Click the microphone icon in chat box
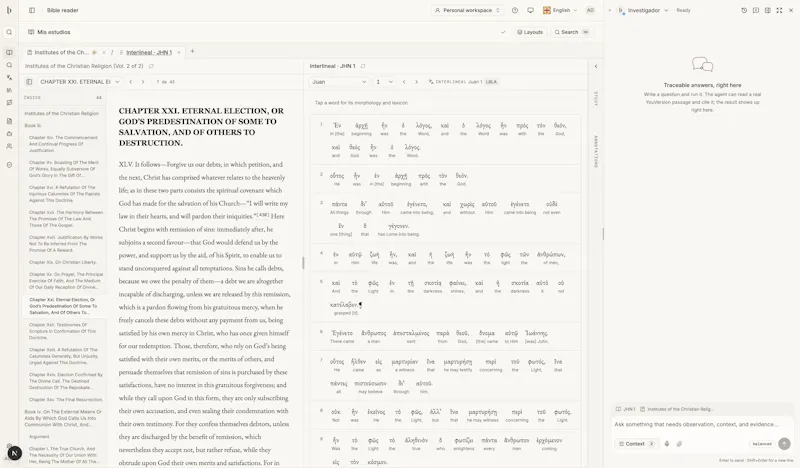This screenshot has height=468, width=800. click(667, 444)
